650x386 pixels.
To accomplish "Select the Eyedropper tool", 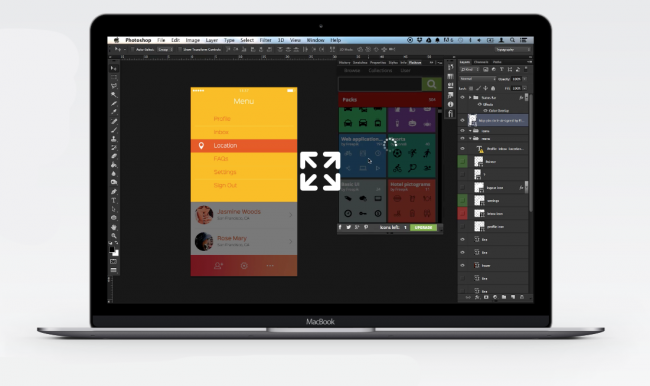I will pyautogui.click(x=114, y=112).
